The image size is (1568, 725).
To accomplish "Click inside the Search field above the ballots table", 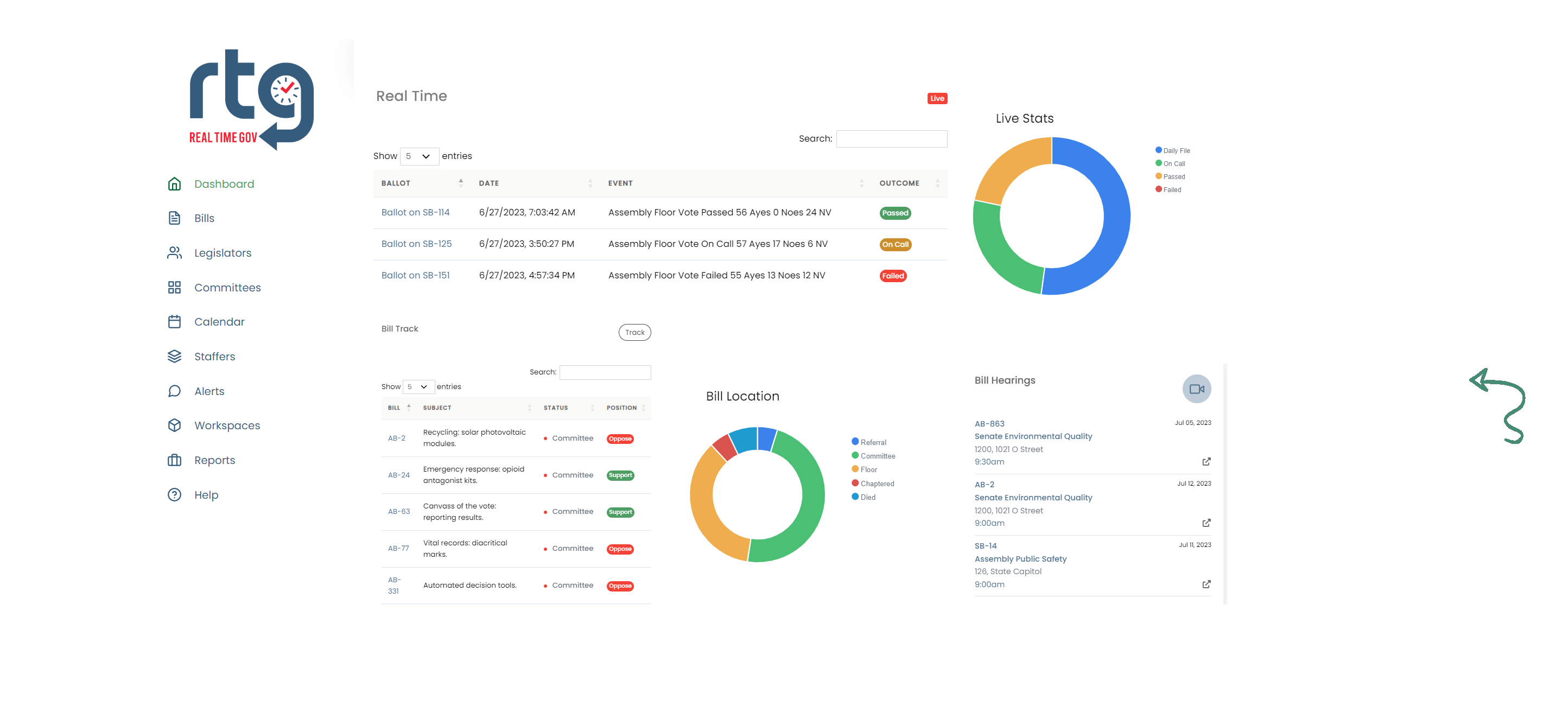I will pos(892,138).
